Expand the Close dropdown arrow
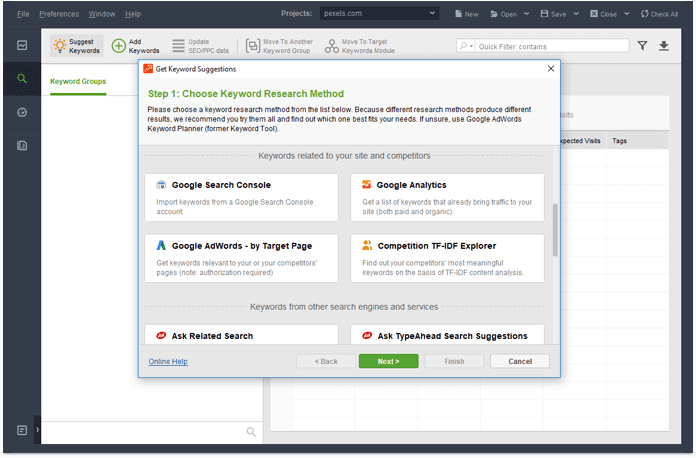Viewport: 696px width, 458px height. point(627,14)
